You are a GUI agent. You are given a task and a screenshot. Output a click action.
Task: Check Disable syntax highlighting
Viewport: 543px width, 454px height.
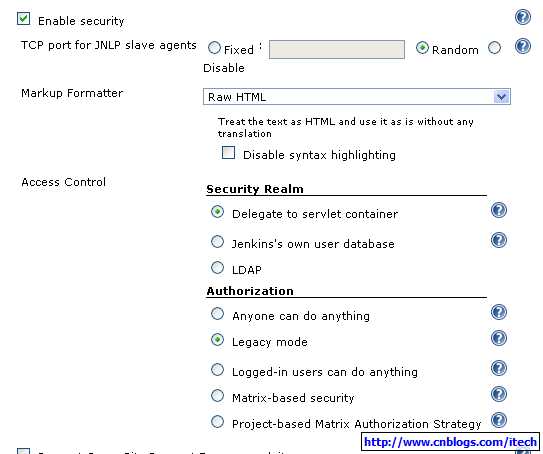coord(228,153)
